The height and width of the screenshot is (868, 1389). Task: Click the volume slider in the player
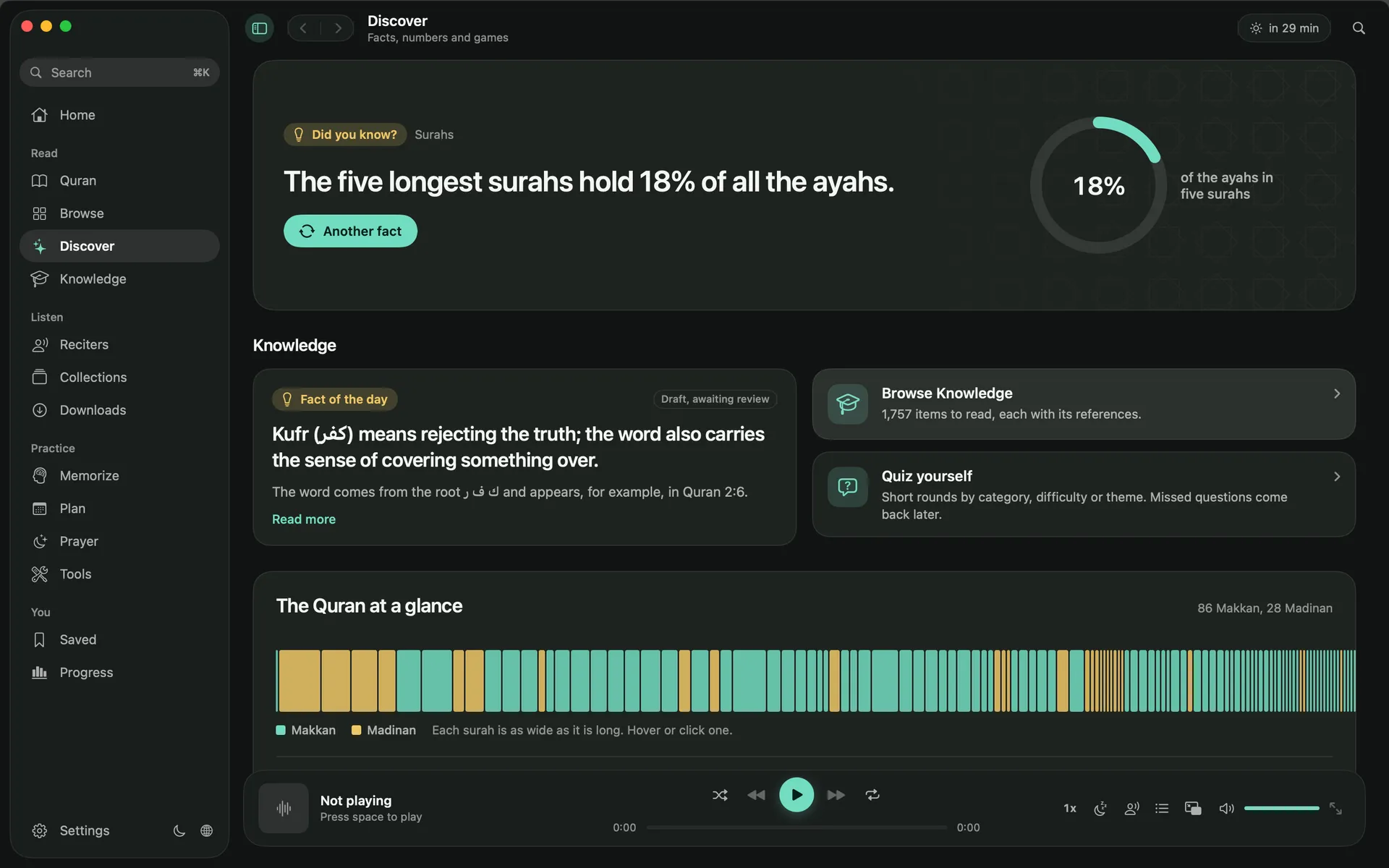[x=1282, y=808]
